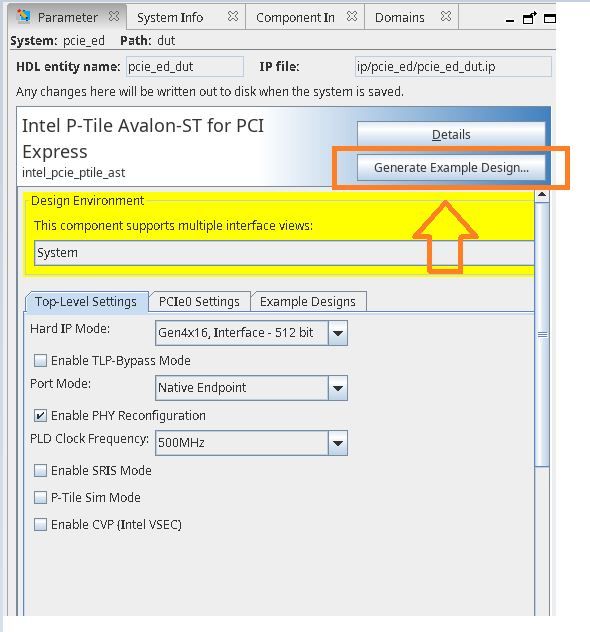Check Enable CVP (Intel VSEC)
The height and width of the screenshot is (632, 590).
pyautogui.click(x=40, y=524)
